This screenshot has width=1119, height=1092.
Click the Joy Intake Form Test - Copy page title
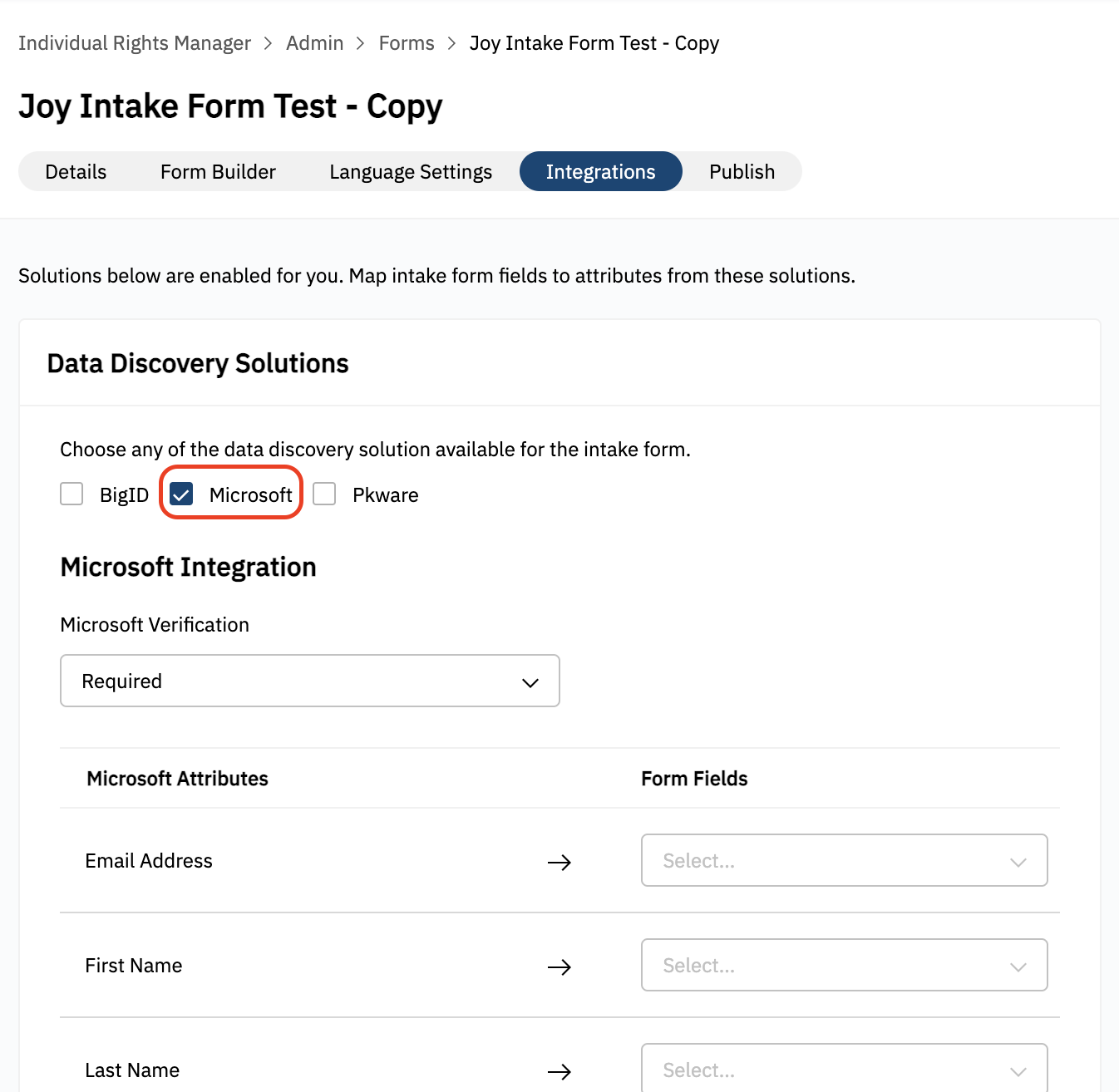pos(230,106)
